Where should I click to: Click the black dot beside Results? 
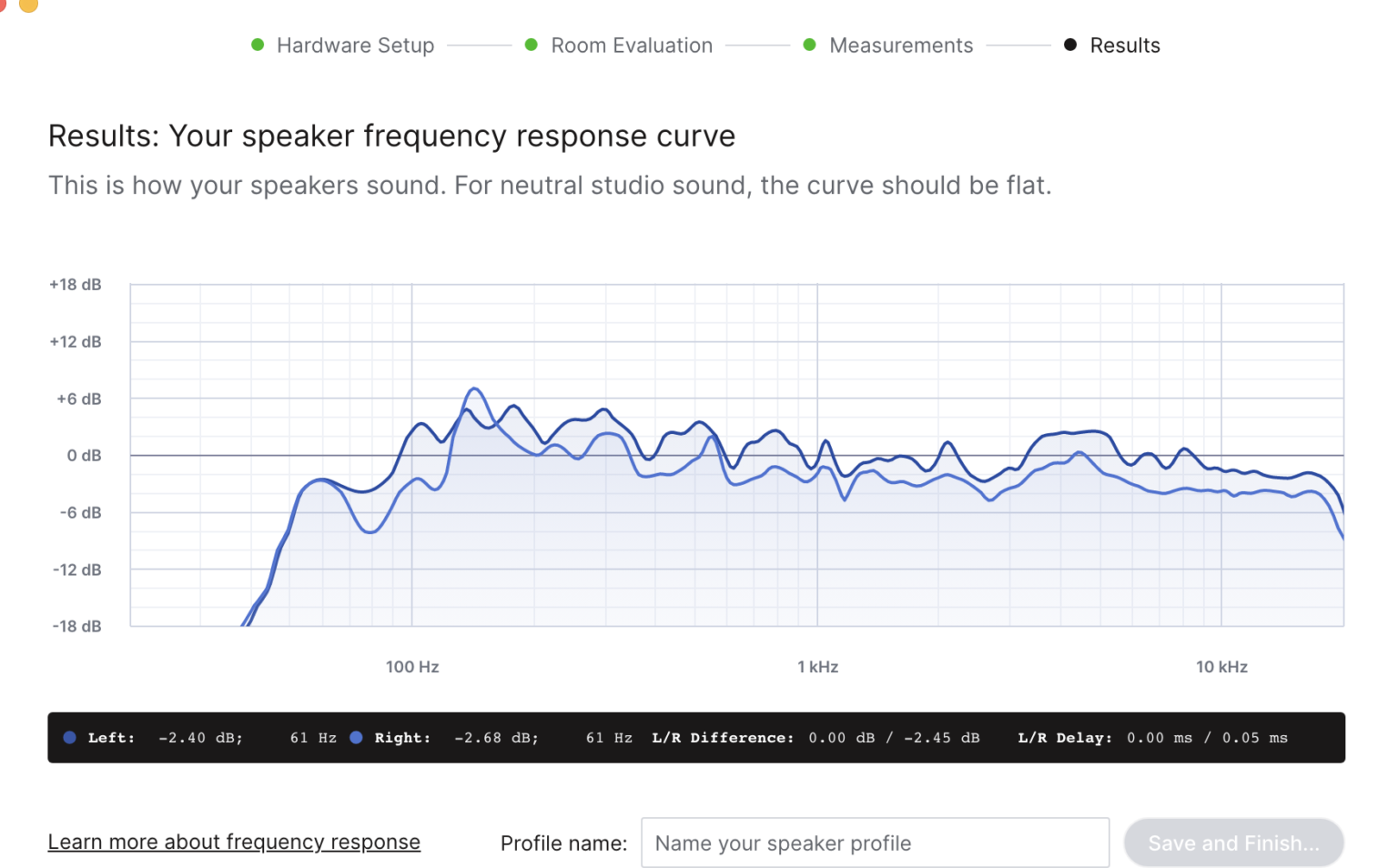[1070, 45]
